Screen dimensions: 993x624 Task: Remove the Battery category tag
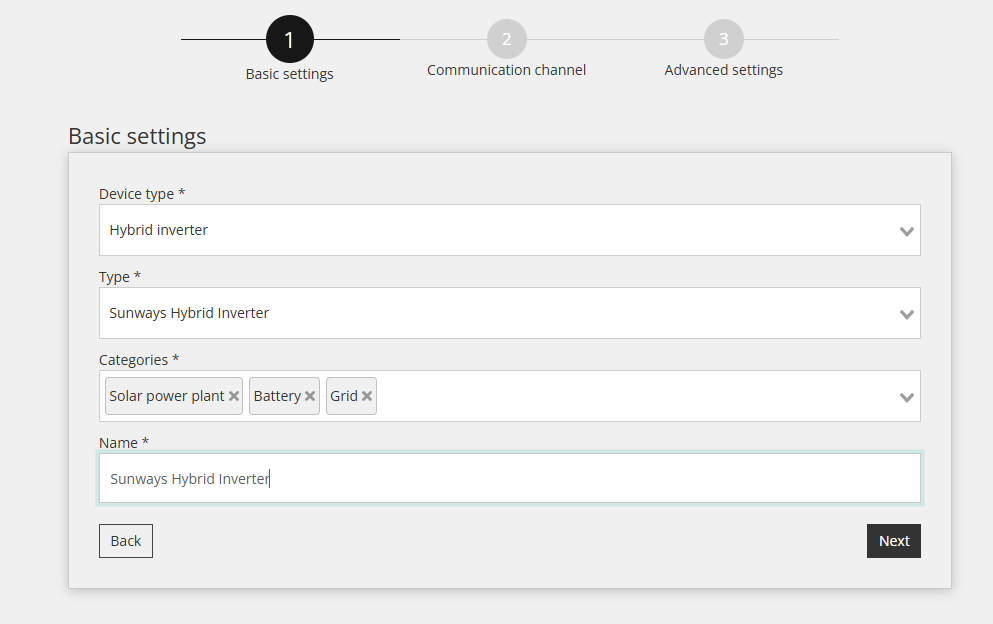click(x=310, y=396)
